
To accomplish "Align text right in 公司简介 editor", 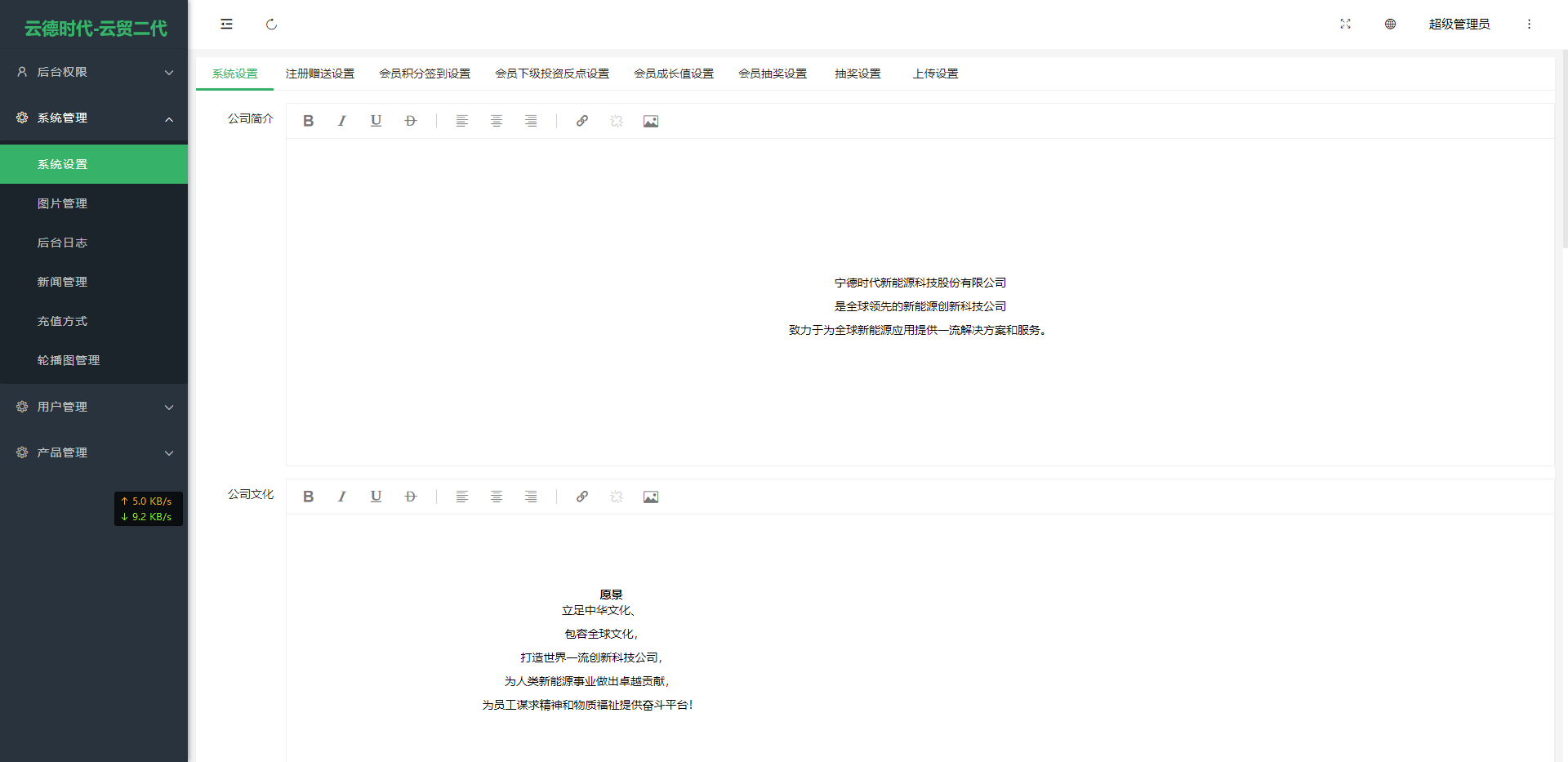I will click(531, 121).
